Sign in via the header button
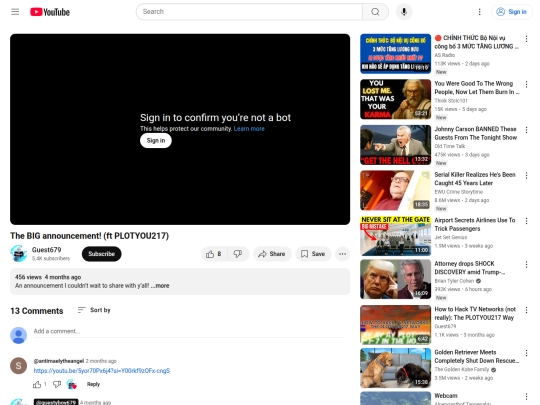Image resolution: width=540 pixels, height=405 pixels. [512, 12]
